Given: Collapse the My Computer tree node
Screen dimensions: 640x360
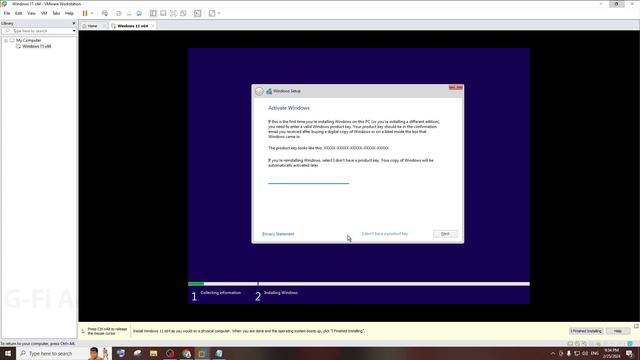Looking at the screenshot, I should pyautogui.click(x=6, y=40).
